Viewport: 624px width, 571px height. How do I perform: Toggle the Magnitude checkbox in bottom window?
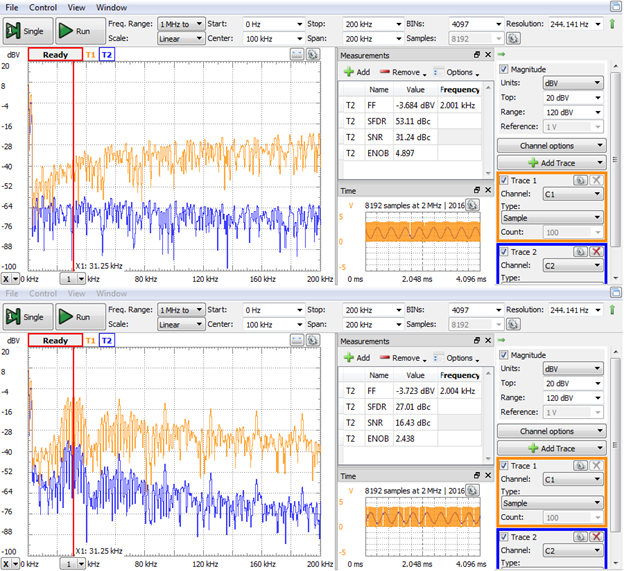504,355
